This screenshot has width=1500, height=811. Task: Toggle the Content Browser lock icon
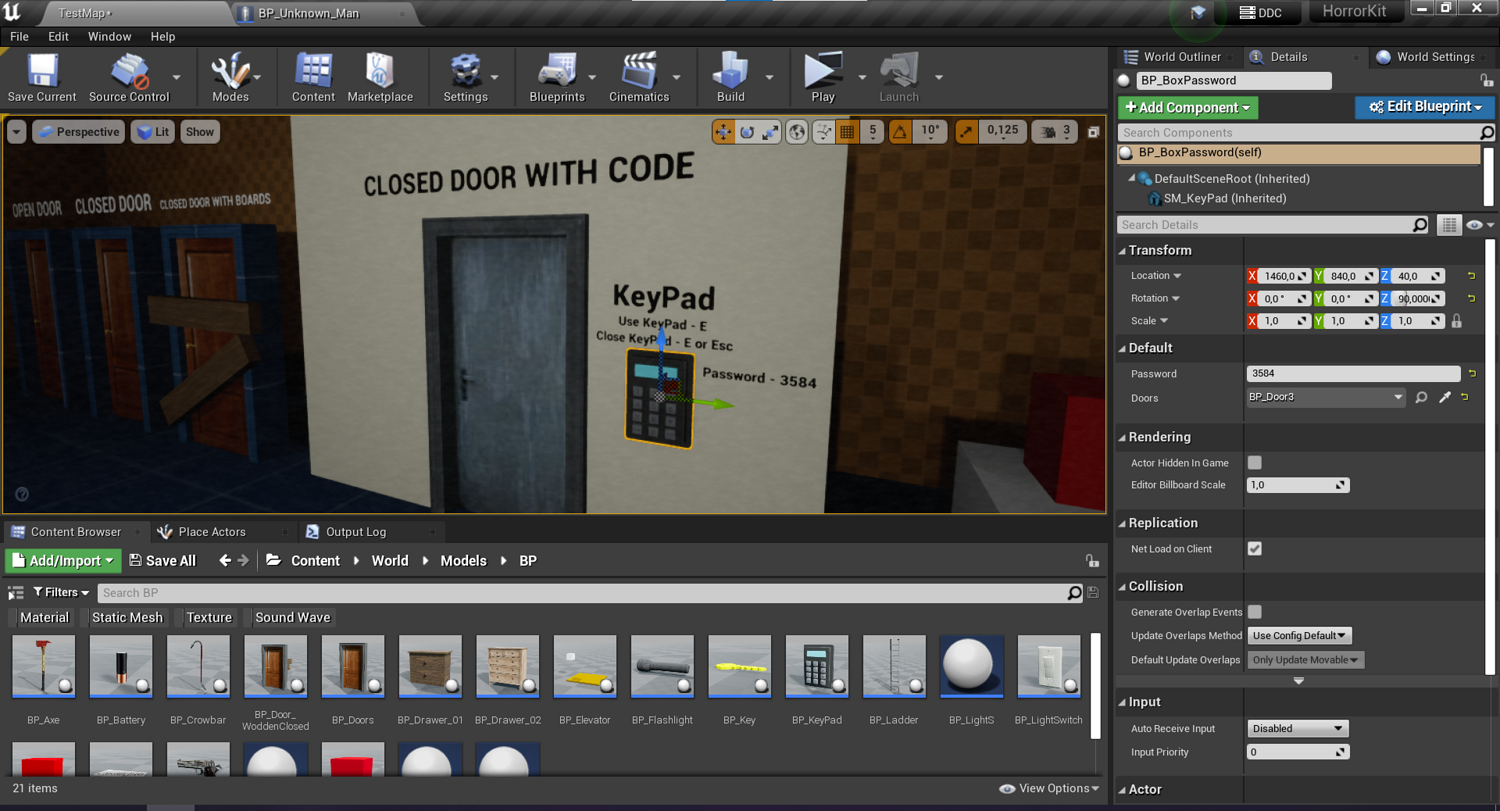pos(1092,561)
